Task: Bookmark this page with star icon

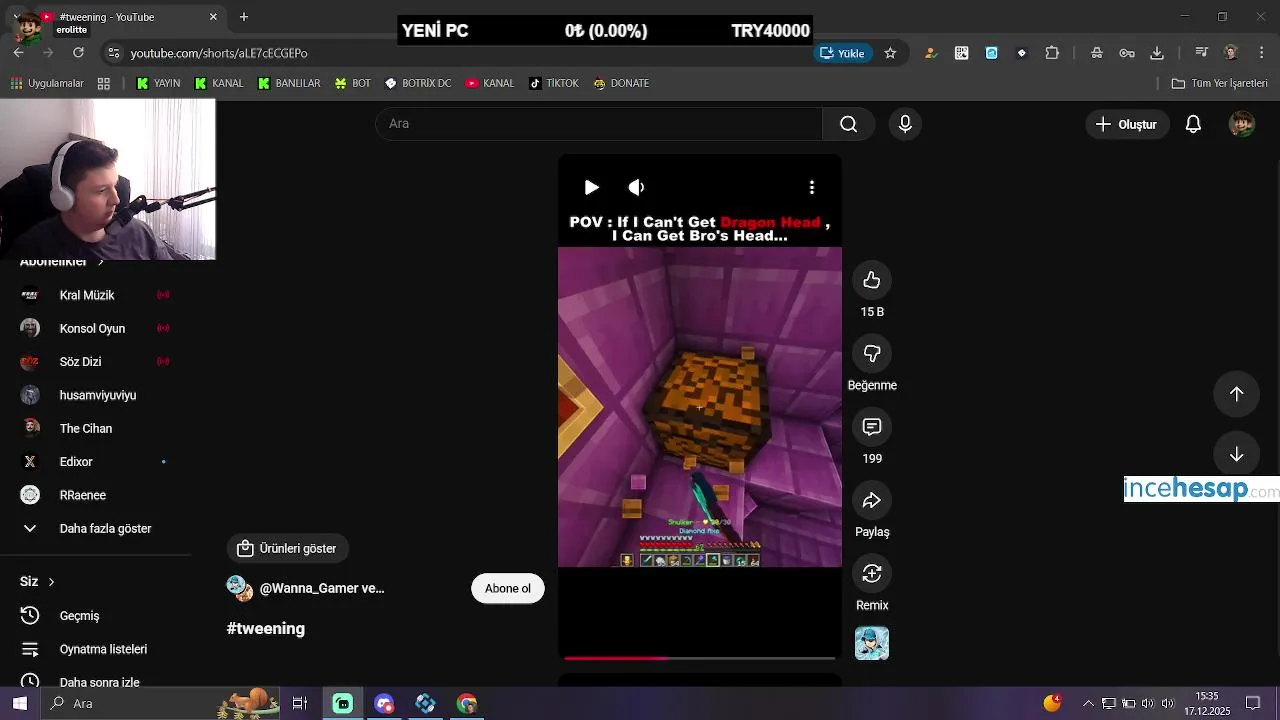Action: click(890, 53)
